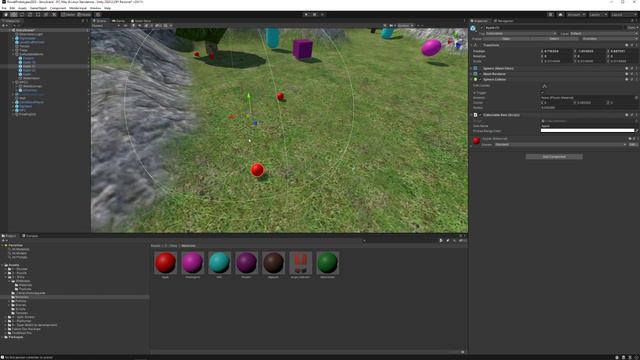Select the brown material thumbnail
The height and width of the screenshot is (360, 640).
(273, 262)
